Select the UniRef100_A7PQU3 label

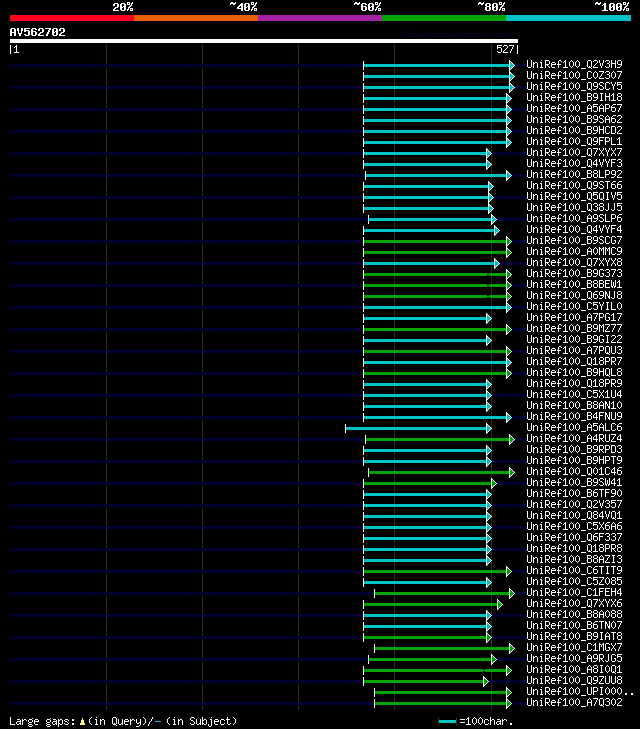click(x=574, y=351)
